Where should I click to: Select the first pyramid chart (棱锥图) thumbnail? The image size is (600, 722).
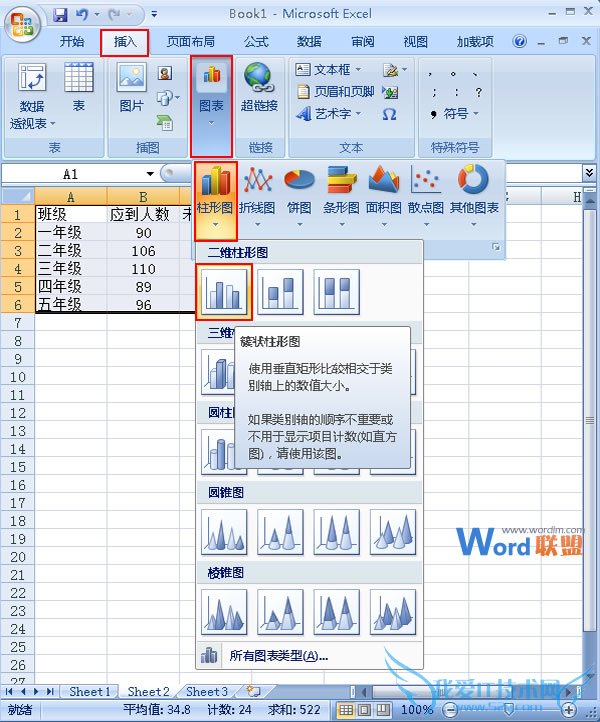pos(224,612)
